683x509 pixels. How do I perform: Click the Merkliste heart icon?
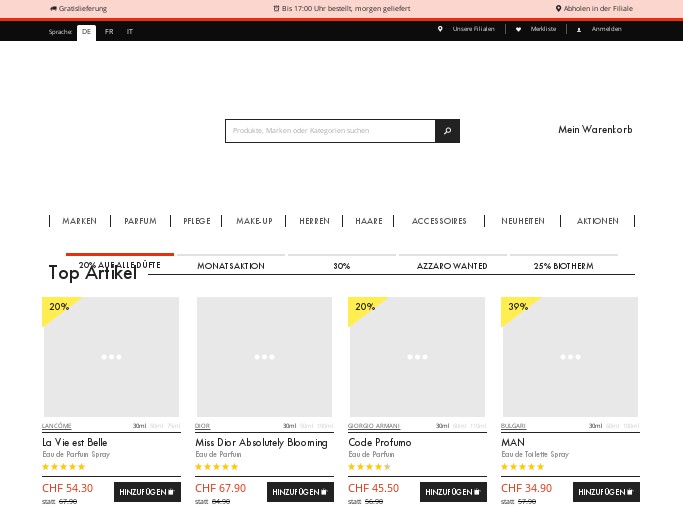(x=518, y=29)
